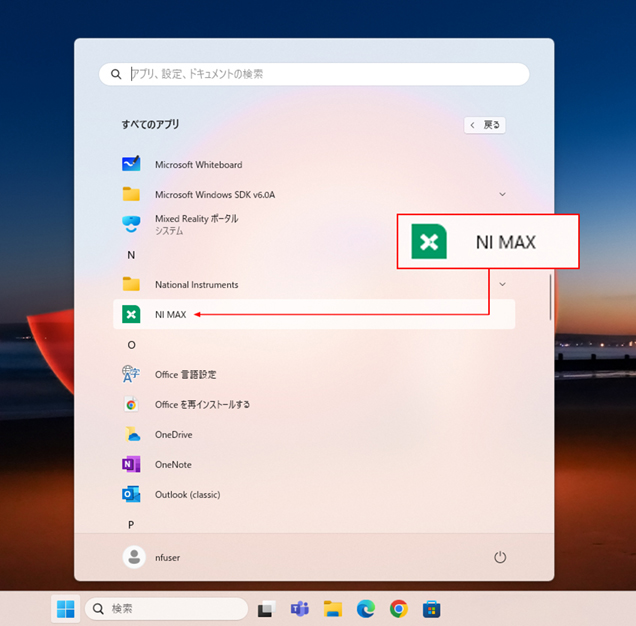Image resolution: width=636 pixels, height=626 pixels.
Task: Open Office language settings app
Action: click(185, 375)
